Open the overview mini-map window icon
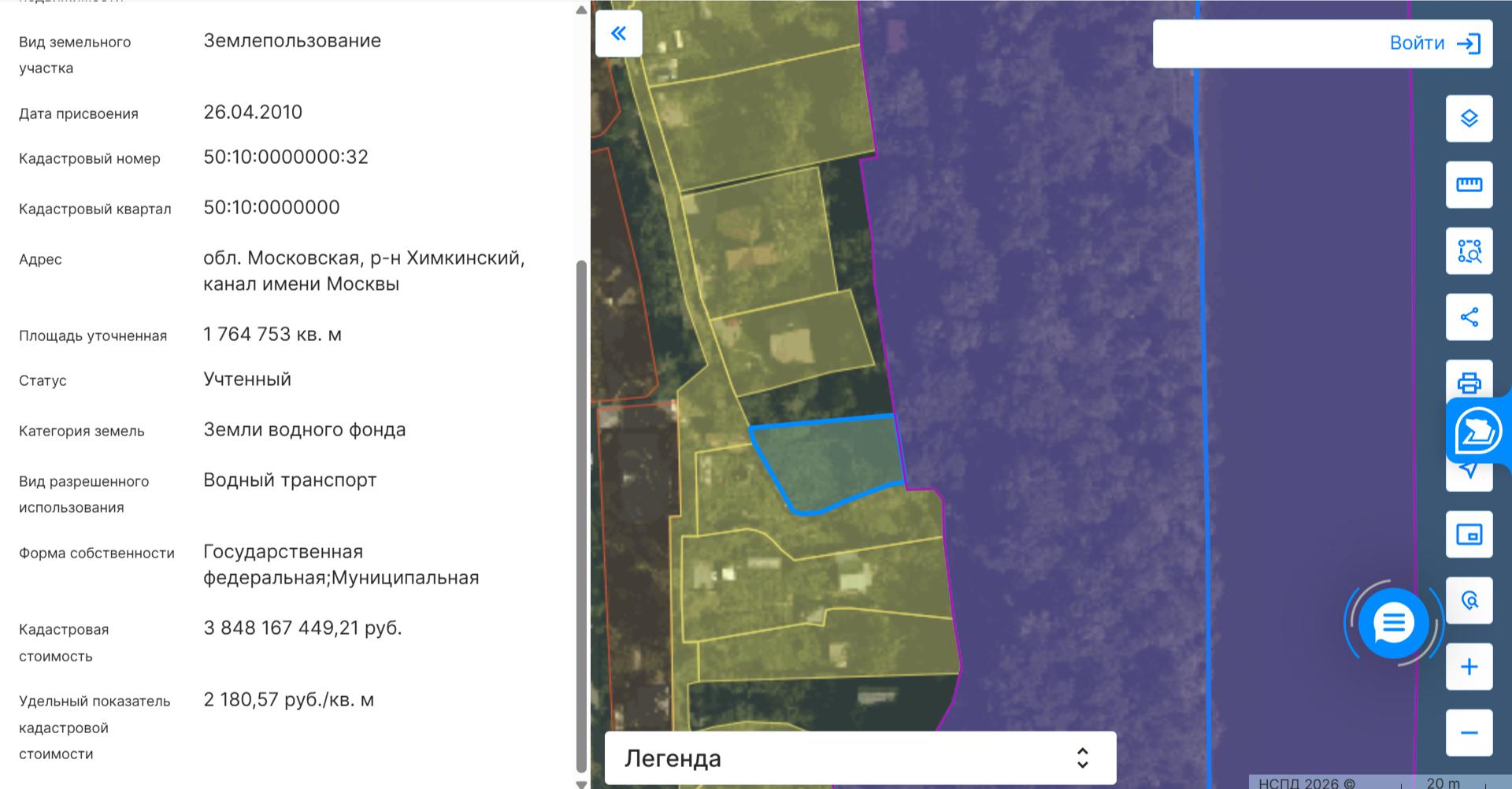Image resolution: width=1512 pixels, height=789 pixels. click(1469, 535)
